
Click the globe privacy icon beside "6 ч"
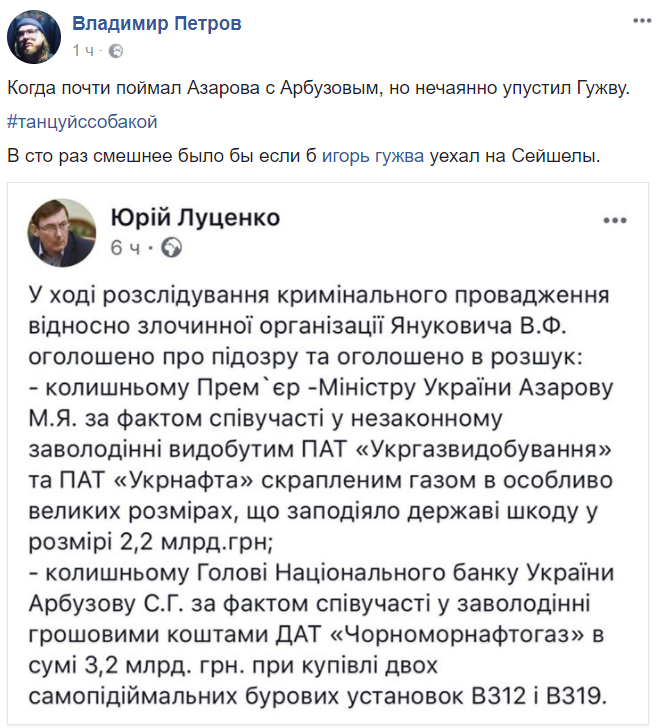coord(170,247)
